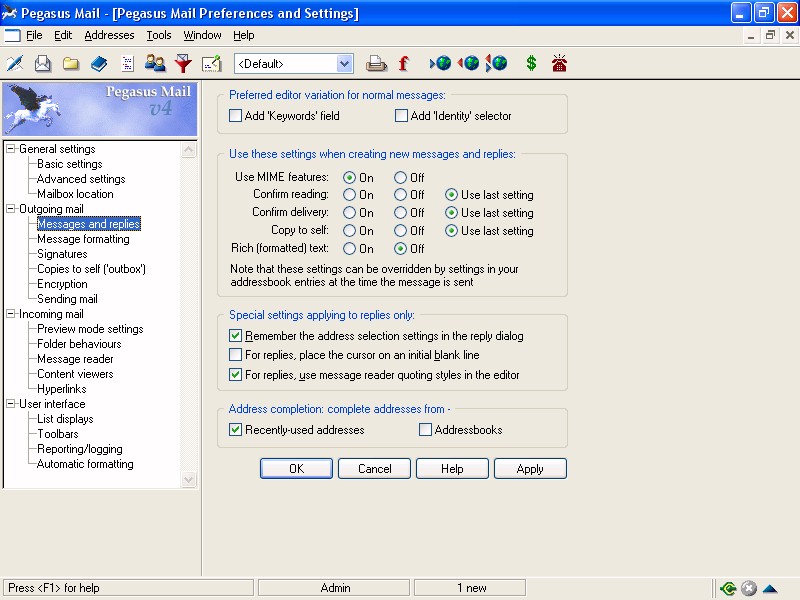The height and width of the screenshot is (600, 800).
Task: Open the File menu
Action: (x=34, y=35)
